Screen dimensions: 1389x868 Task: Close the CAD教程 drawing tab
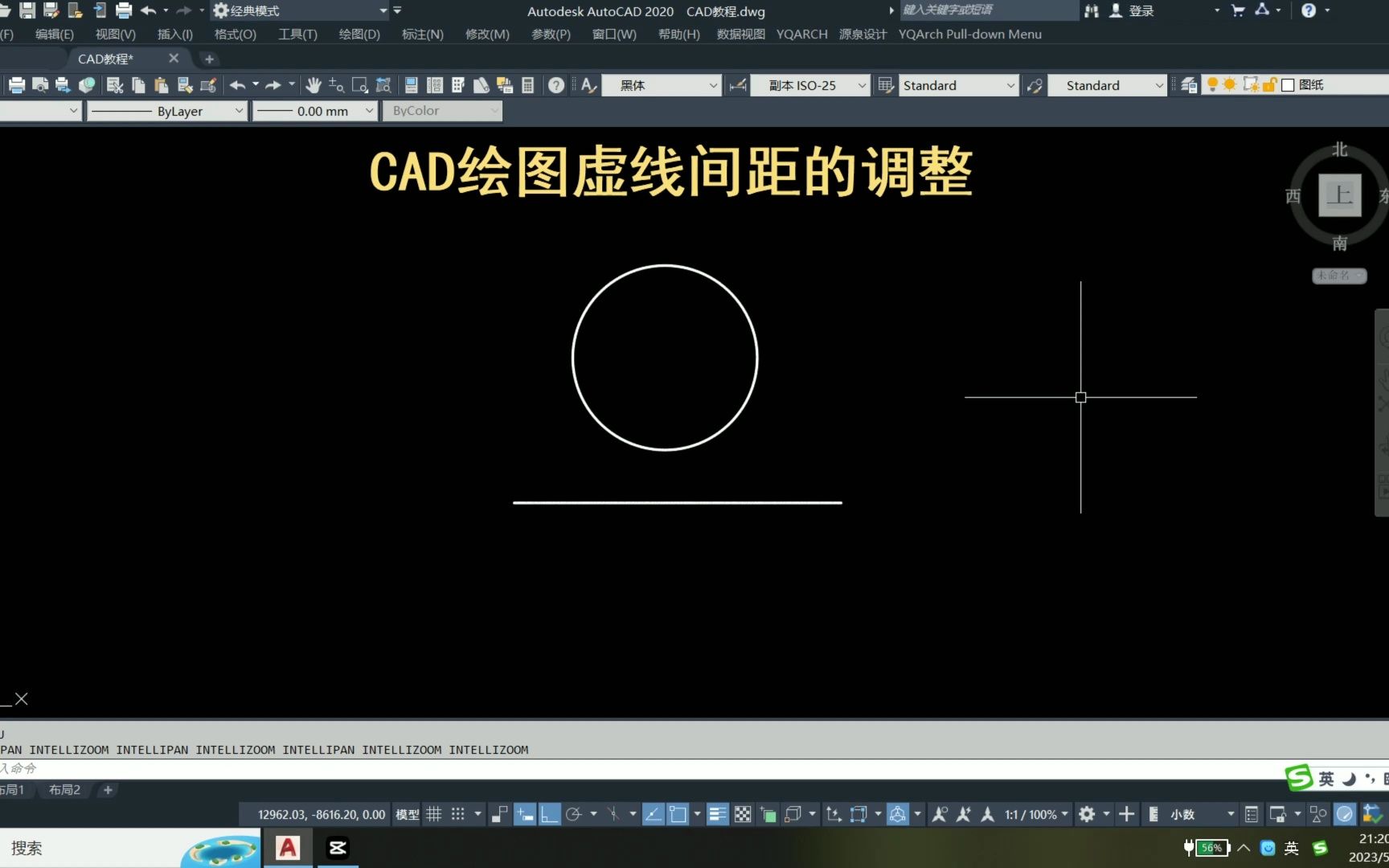point(174,58)
